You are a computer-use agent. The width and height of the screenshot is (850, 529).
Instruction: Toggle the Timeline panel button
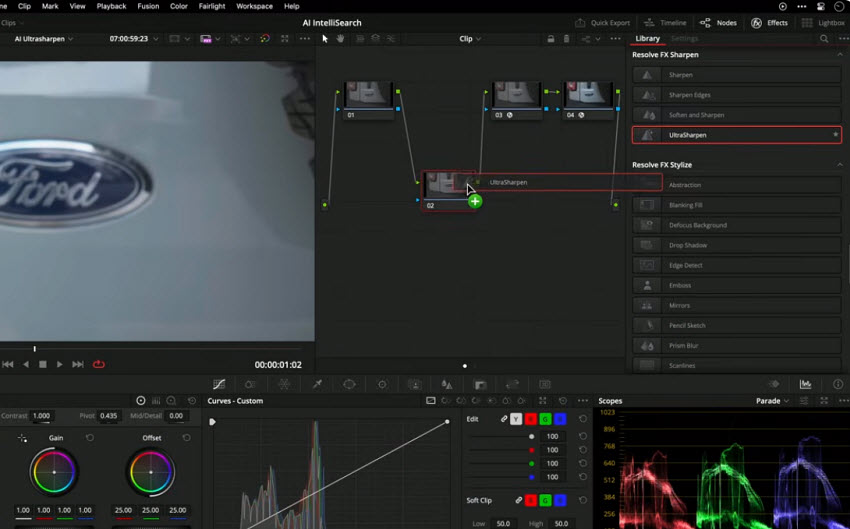coord(665,23)
